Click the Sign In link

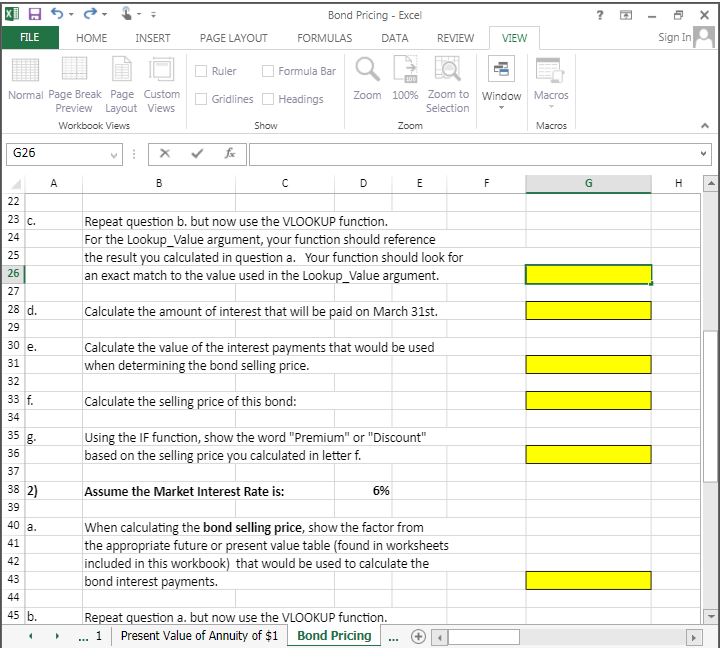675,37
